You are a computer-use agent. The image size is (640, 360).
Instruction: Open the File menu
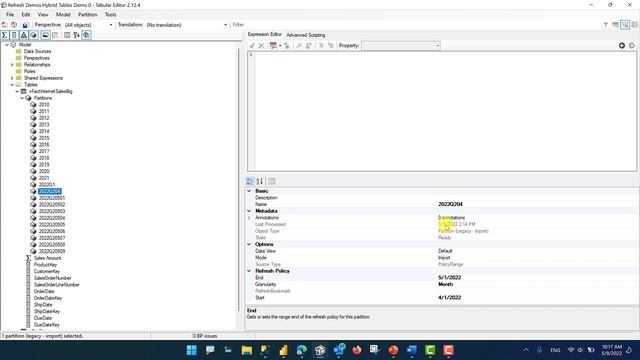tap(10, 14)
